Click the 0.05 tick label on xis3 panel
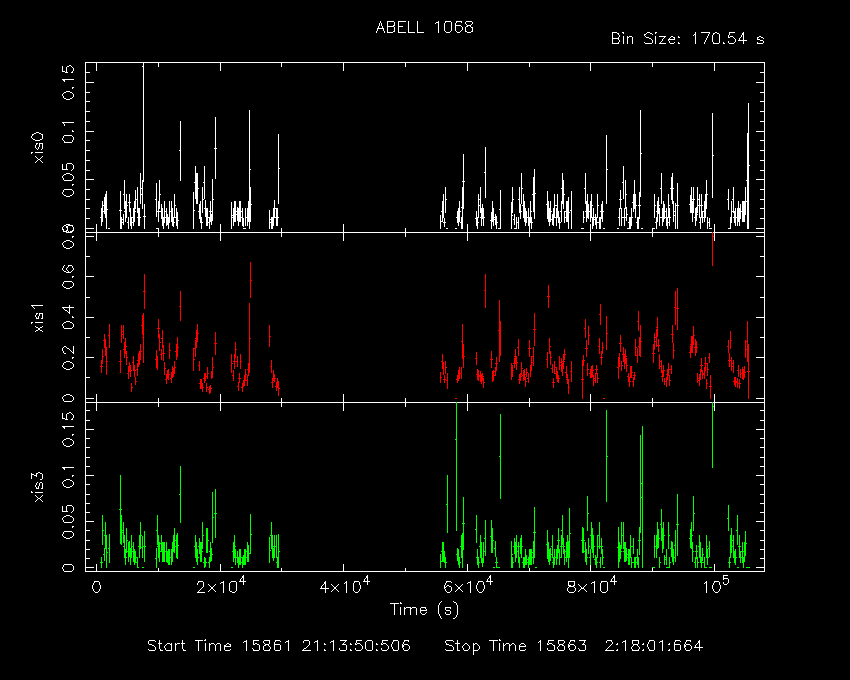The height and width of the screenshot is (680, 850). tap(69, 521)
